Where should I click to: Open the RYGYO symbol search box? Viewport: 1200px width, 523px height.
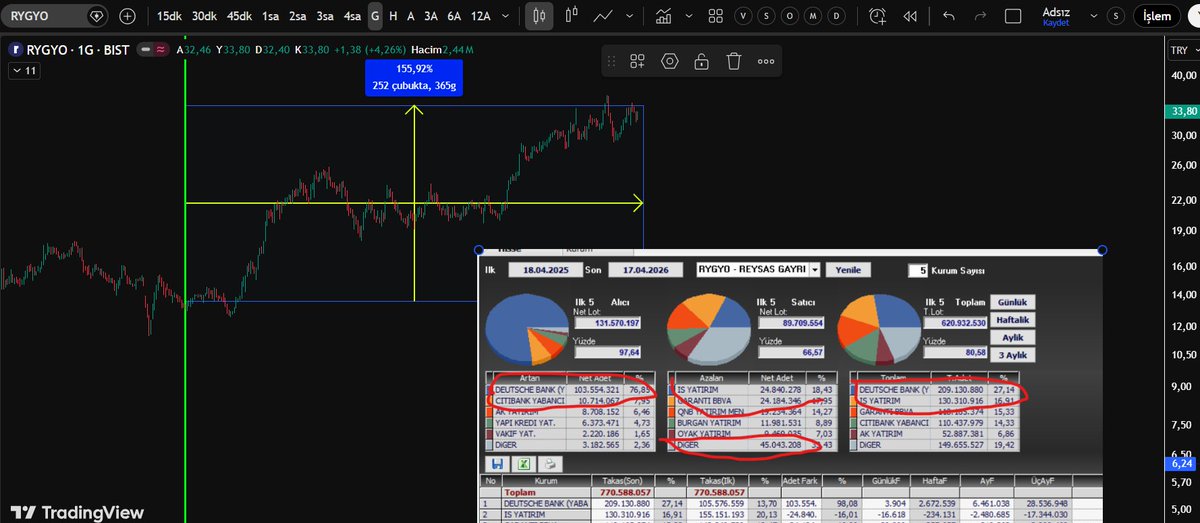pyautogui.click(x=55, y=16)
